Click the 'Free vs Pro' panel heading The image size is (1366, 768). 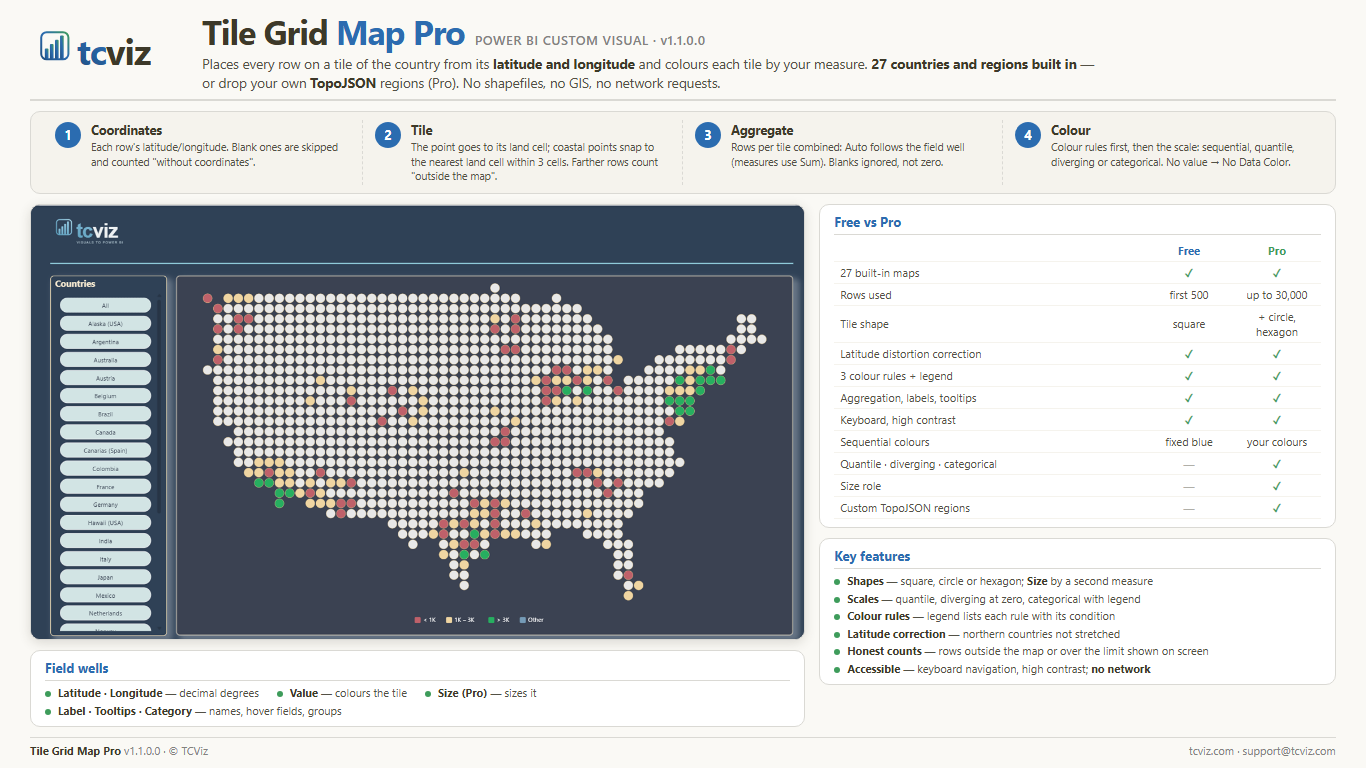coord(867,222)
